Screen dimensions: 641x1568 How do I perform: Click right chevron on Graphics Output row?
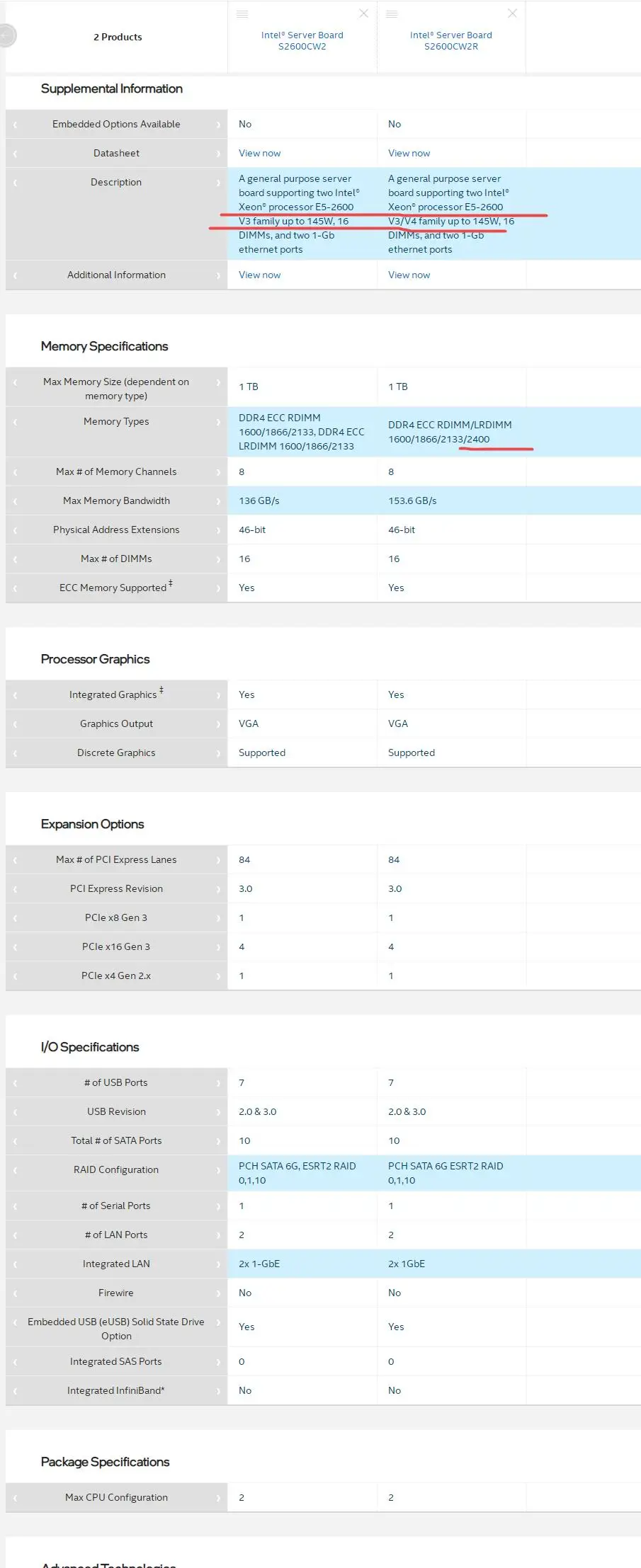tap(218, 724)
